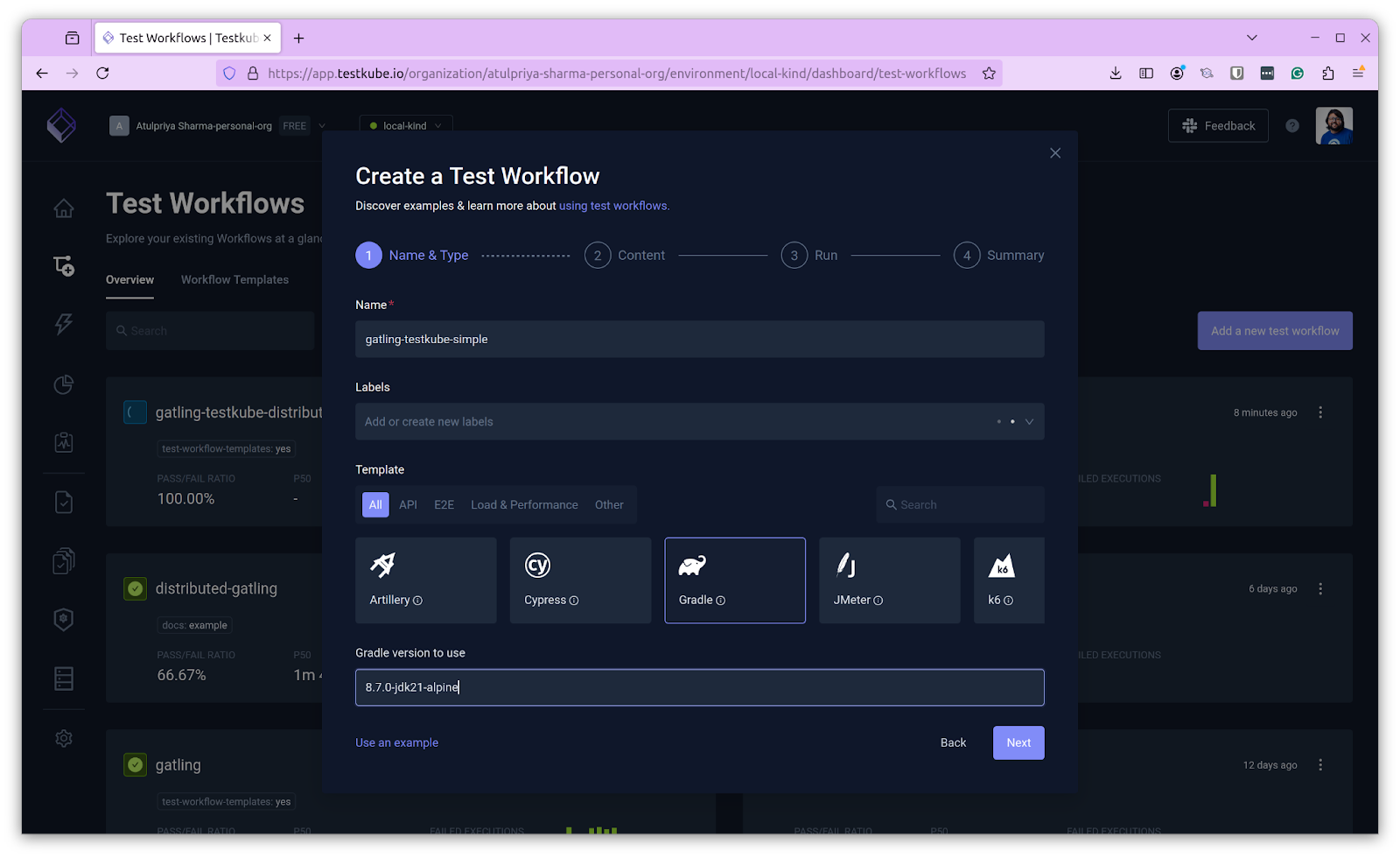Switch to Workflow Templates tab
Image resolution: width=1400 pixels, height=858 pixels.
pos(234,280)
